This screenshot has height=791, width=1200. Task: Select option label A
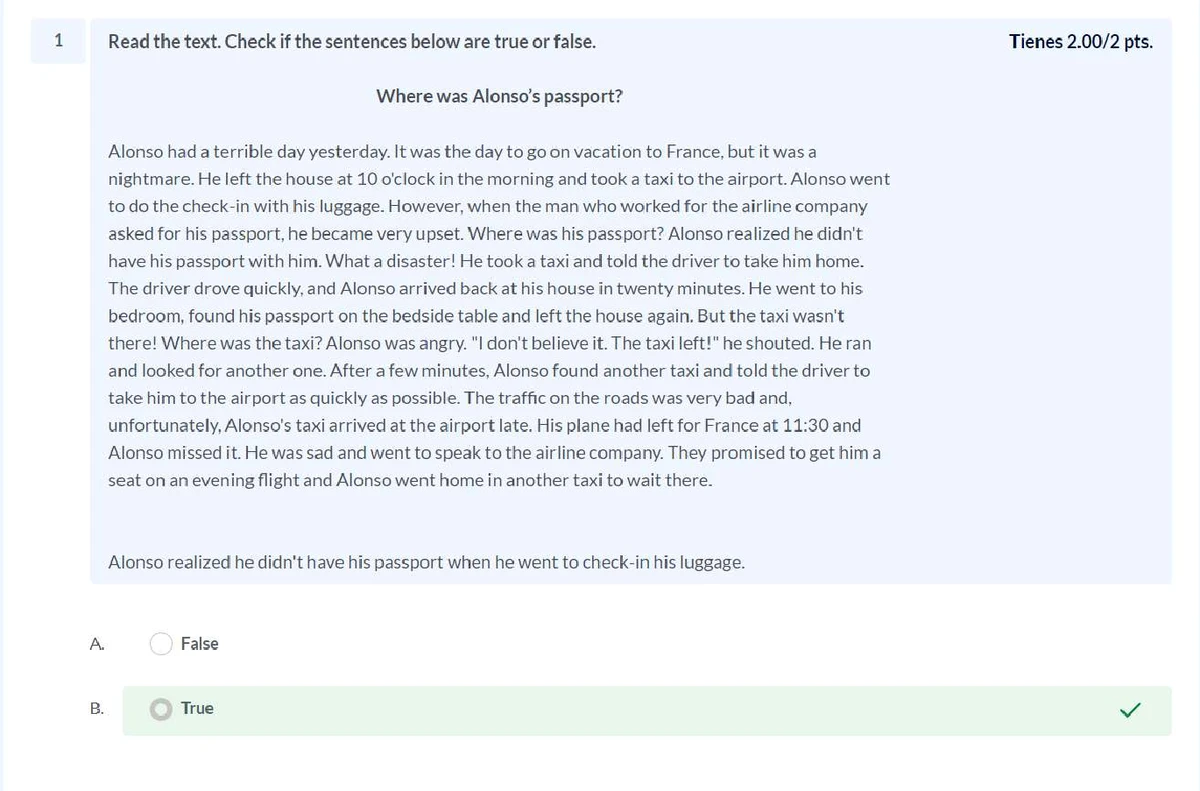click(x=96, y=644)
